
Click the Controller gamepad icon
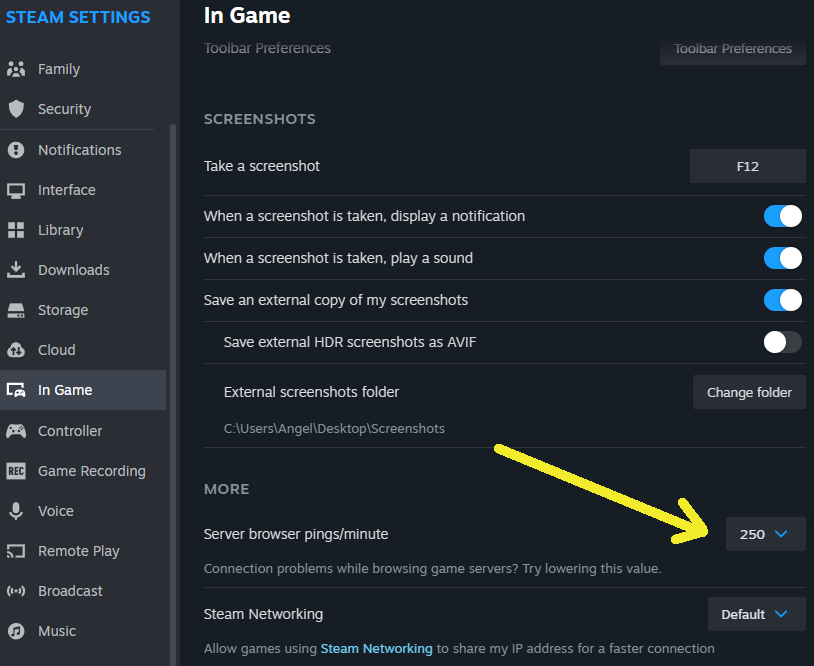16,431
